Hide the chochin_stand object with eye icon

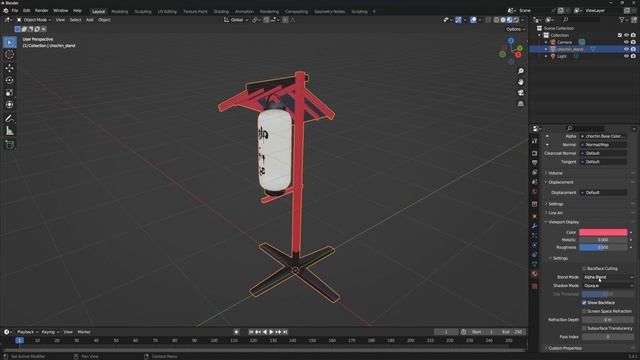tap(626, 49)
